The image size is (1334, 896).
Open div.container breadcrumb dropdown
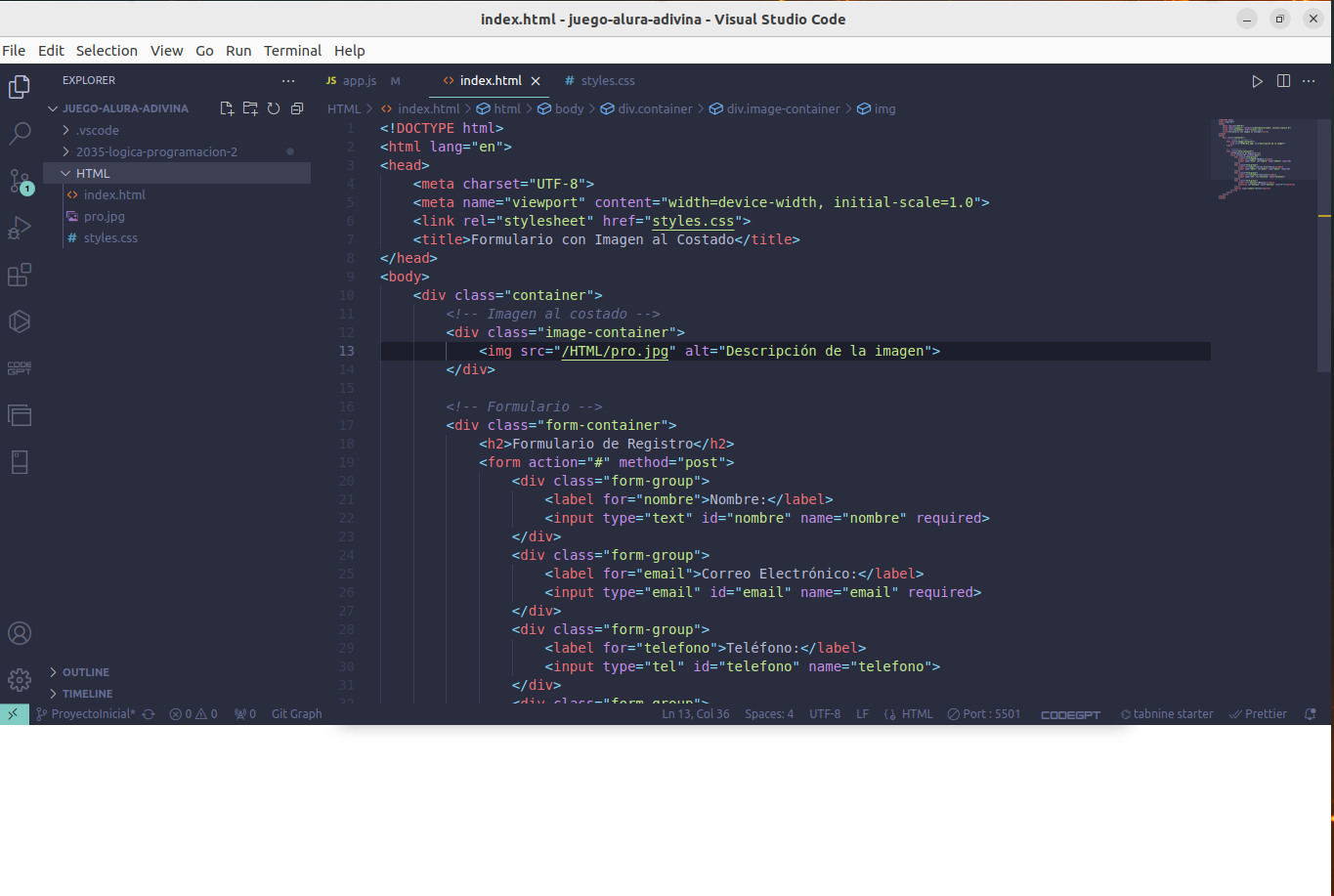[646, 108]
